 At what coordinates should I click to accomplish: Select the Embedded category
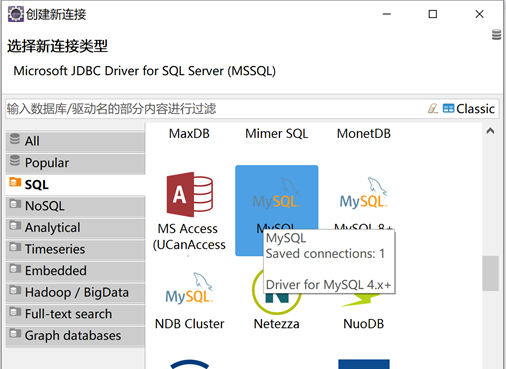[x=75, y=271]
